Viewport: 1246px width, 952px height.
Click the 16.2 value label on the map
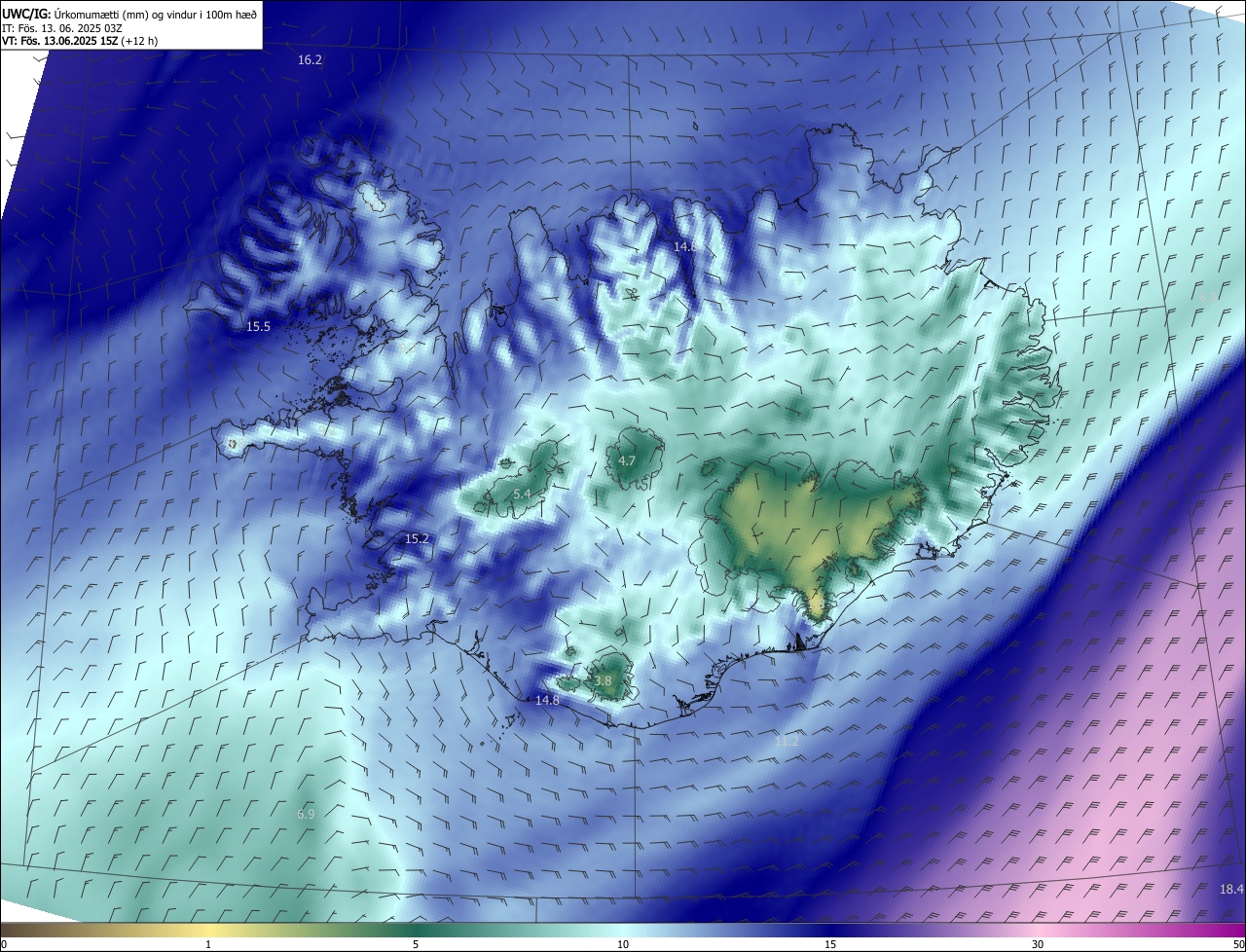pyautogui.click(x=310, y=60)
